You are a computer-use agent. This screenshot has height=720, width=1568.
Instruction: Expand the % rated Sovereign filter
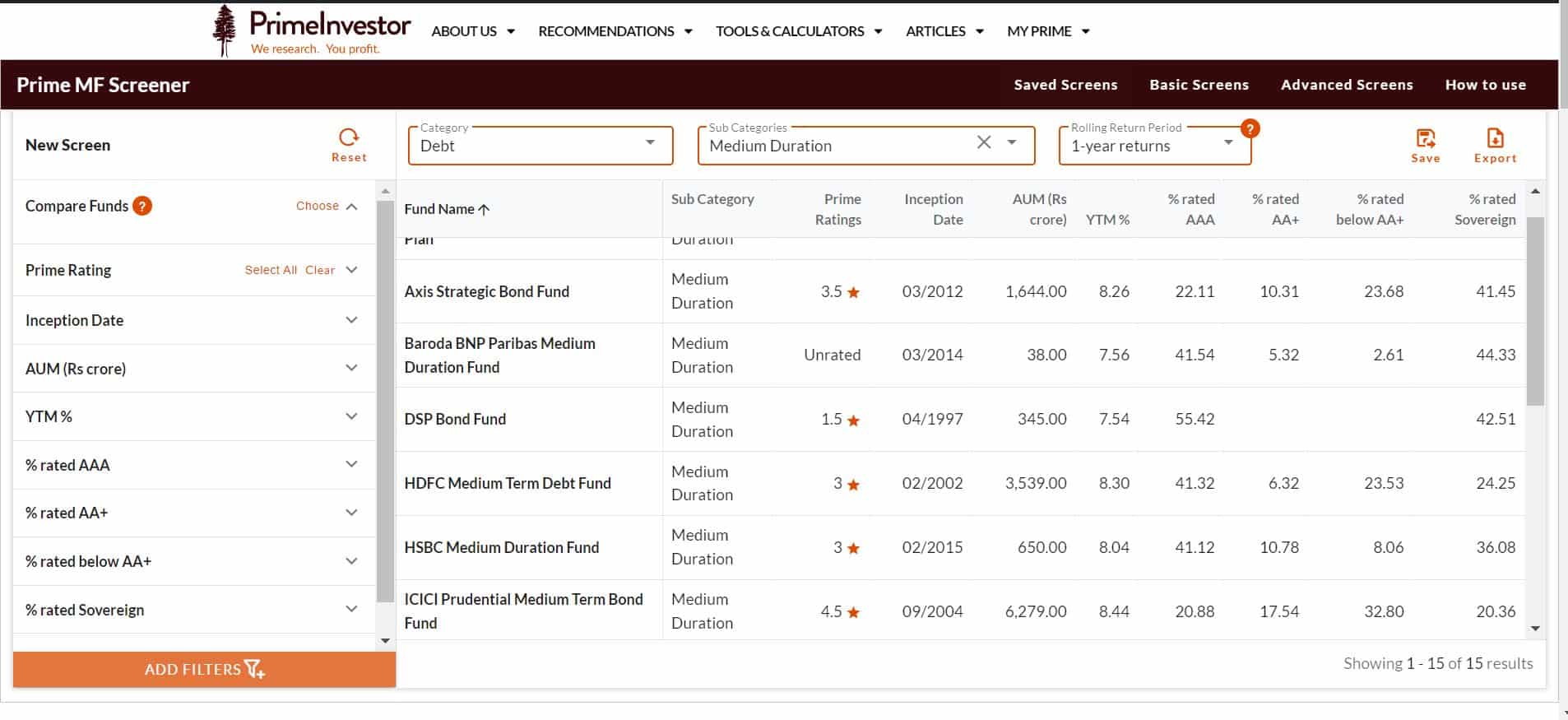(352, 609)
